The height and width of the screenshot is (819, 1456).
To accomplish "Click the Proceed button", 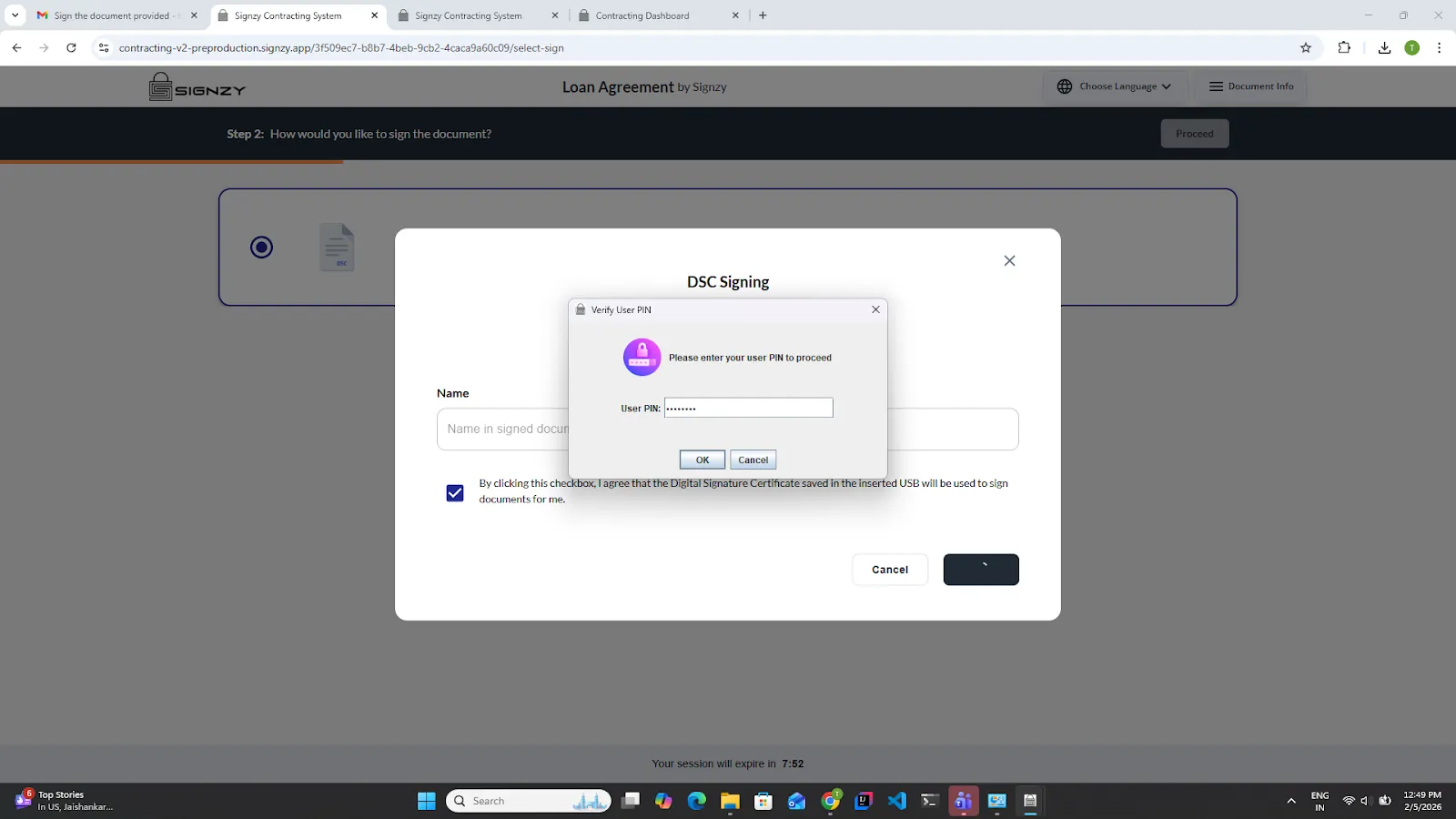I will (1195, 134).
